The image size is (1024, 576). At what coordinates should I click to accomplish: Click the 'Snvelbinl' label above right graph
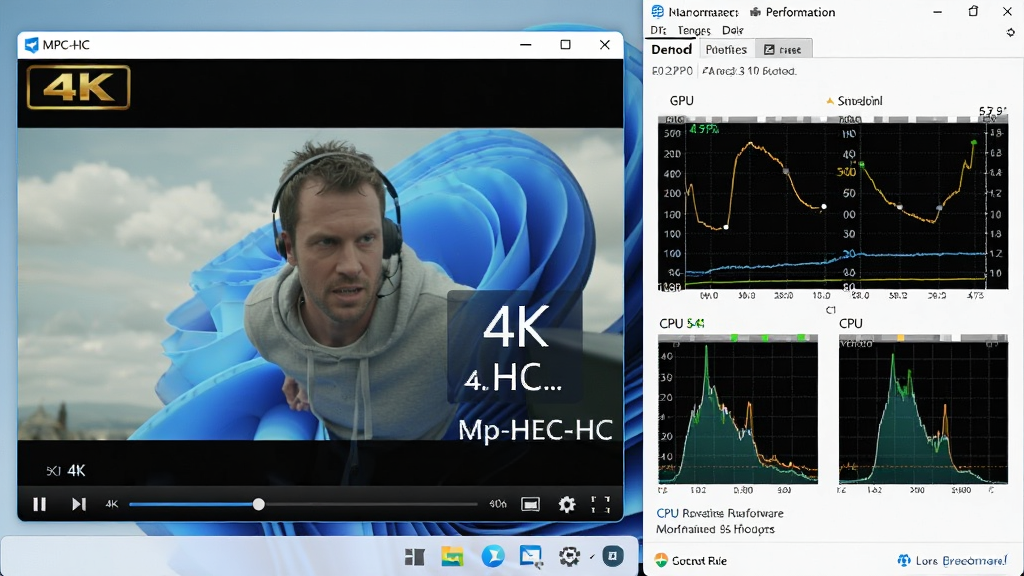tap(860, 101)
